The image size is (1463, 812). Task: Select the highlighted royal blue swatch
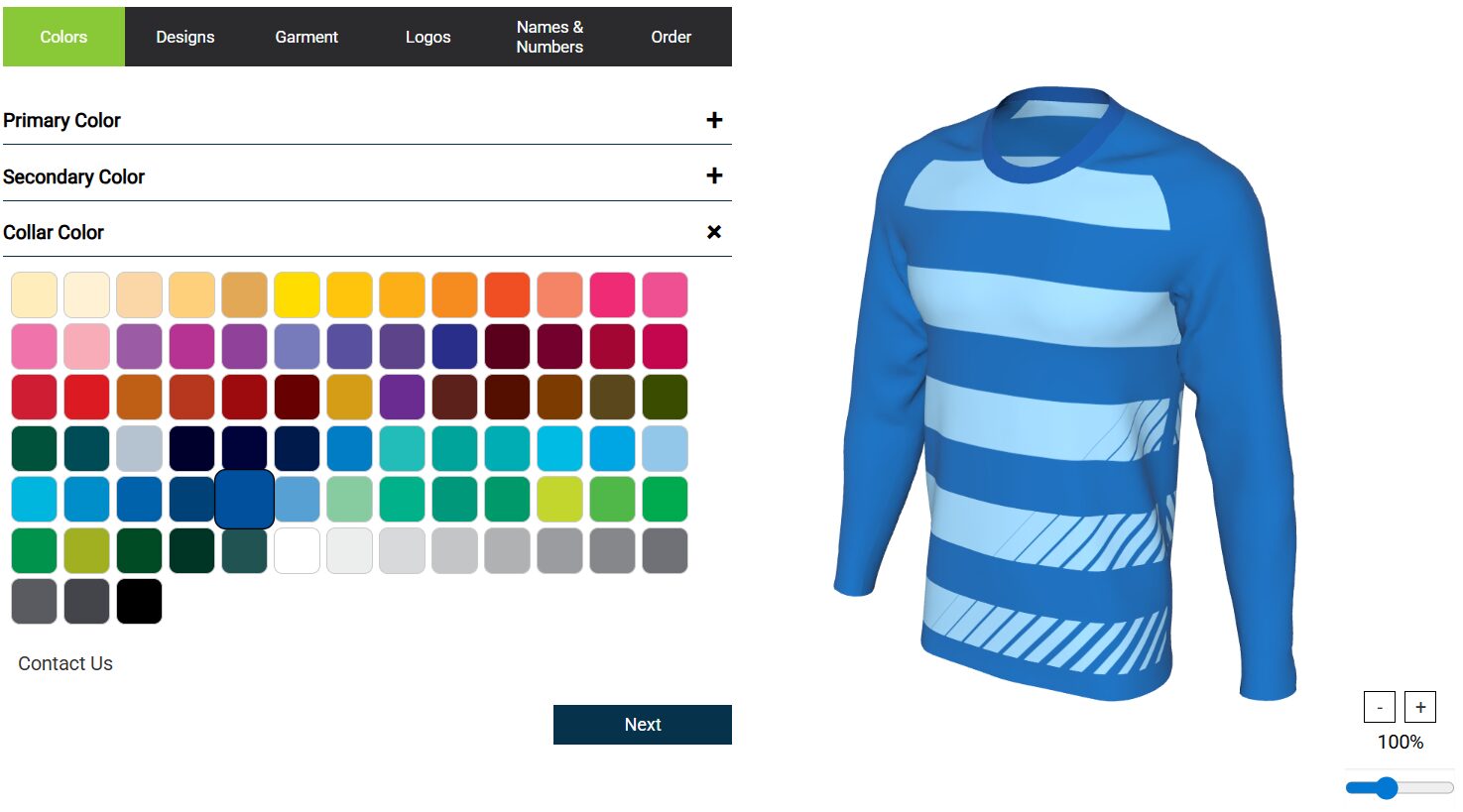pos(245,499)
